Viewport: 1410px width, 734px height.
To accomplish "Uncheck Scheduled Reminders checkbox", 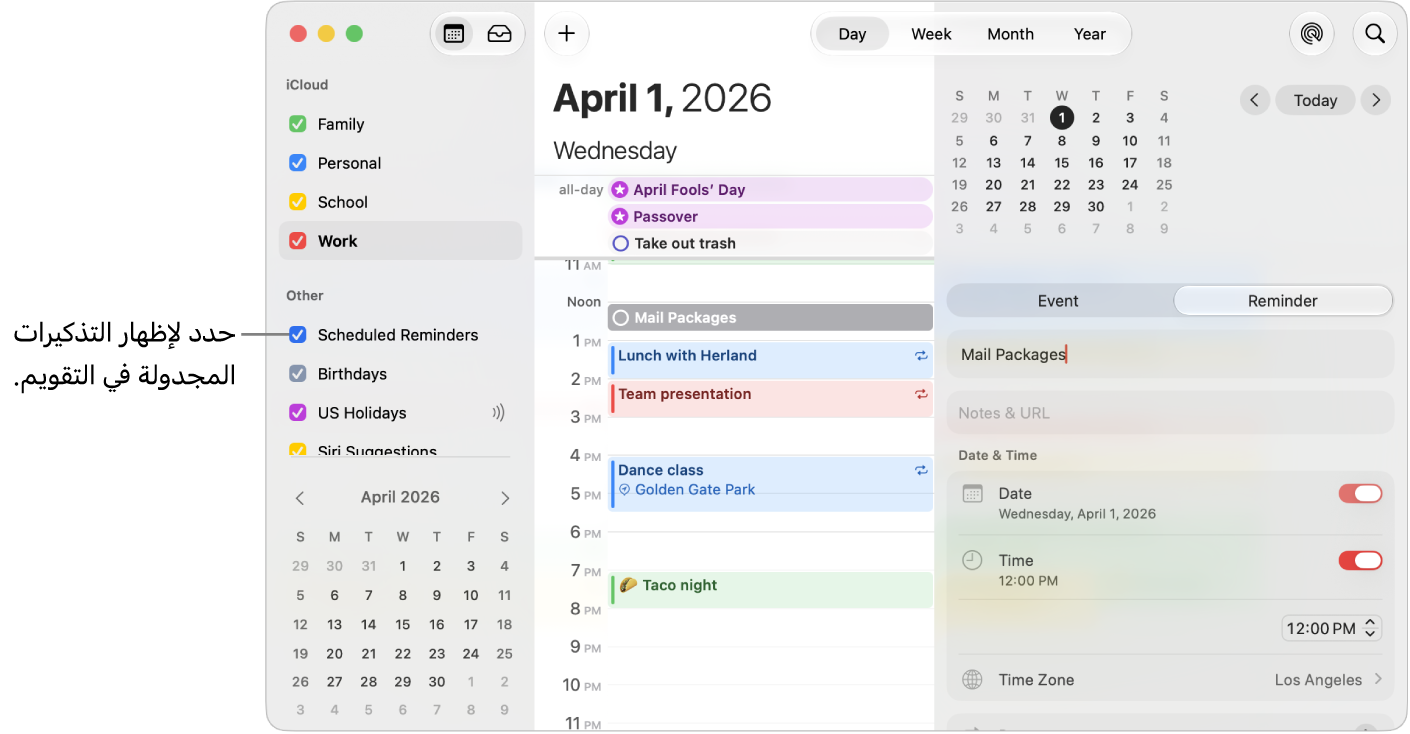I will [297, 335].
